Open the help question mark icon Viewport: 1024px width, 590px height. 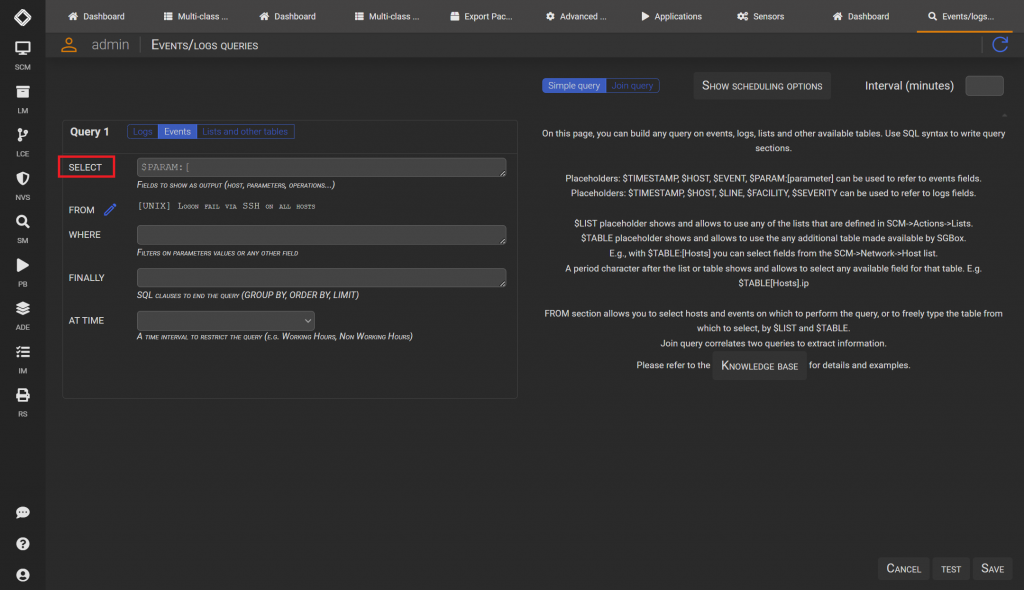pos(22,544)
